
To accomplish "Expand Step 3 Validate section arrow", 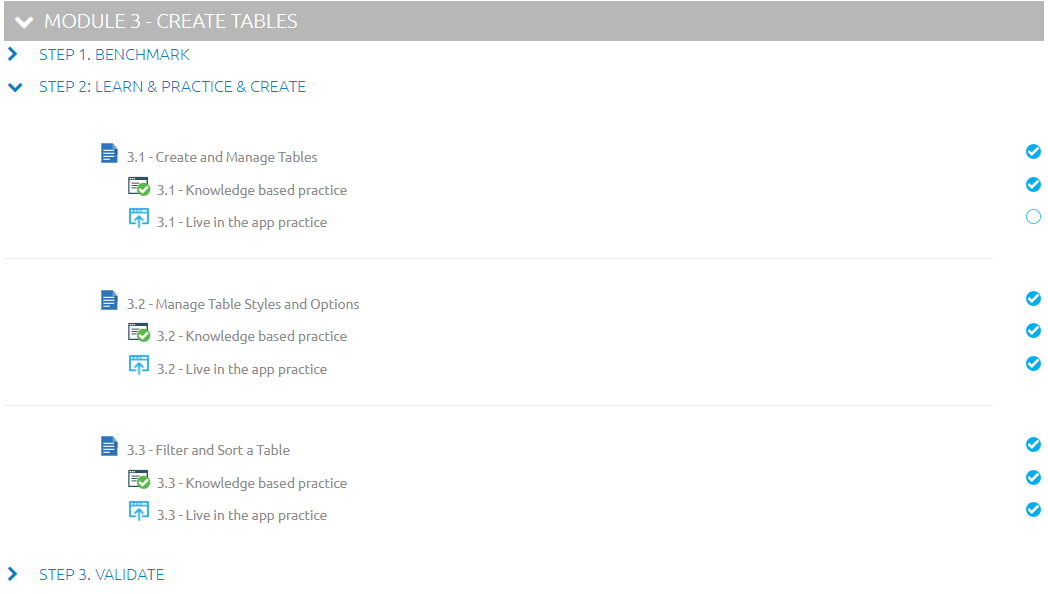I will tap(13, 574).
